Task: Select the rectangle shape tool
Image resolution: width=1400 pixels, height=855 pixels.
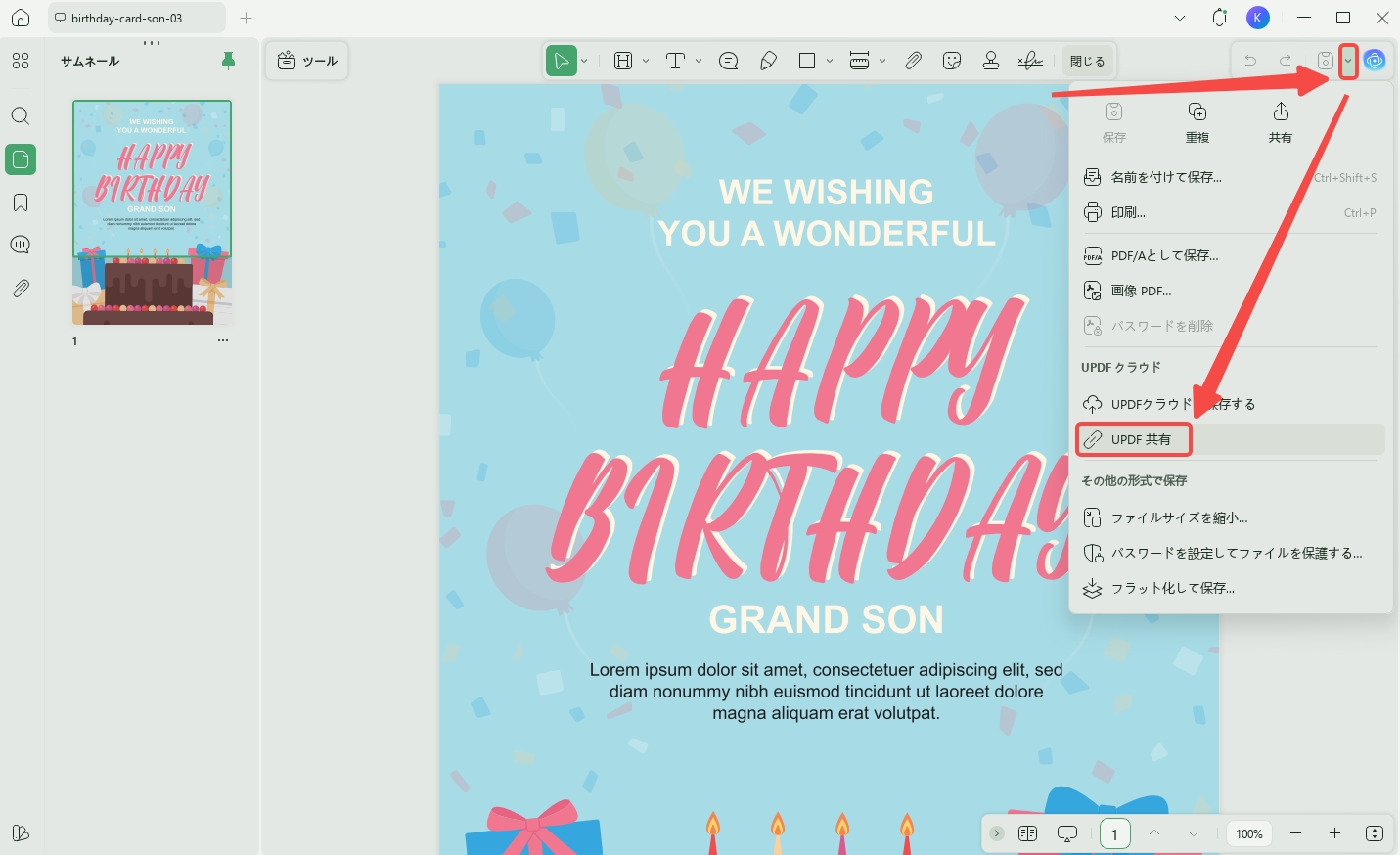Action: click(x=807, y=61)
